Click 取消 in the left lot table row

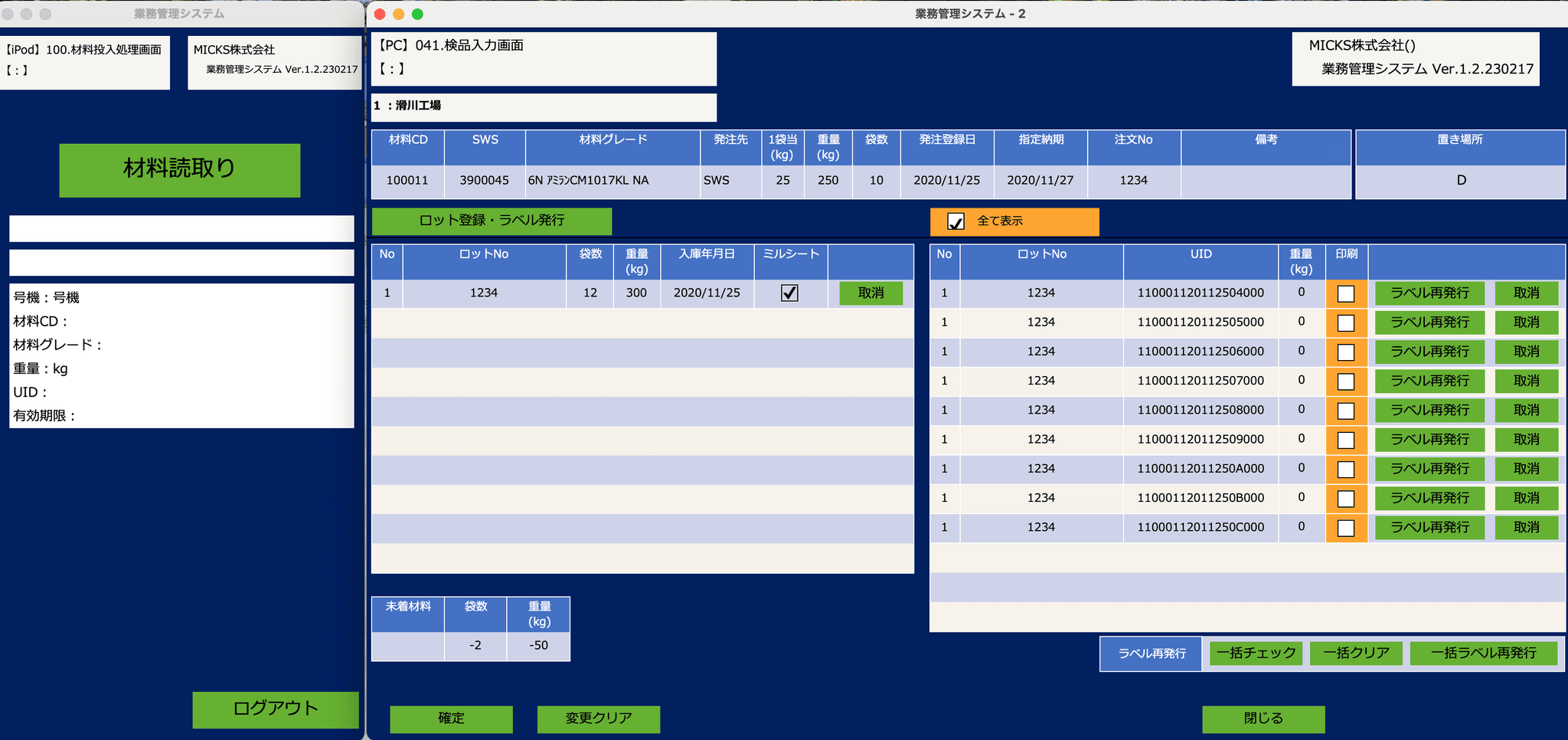(x=871, y=293)
